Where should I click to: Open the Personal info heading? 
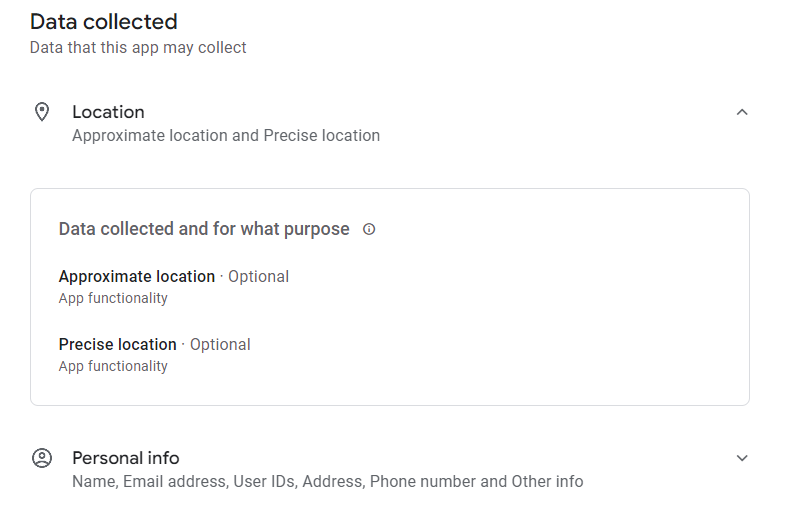click(x=126, y=458)
